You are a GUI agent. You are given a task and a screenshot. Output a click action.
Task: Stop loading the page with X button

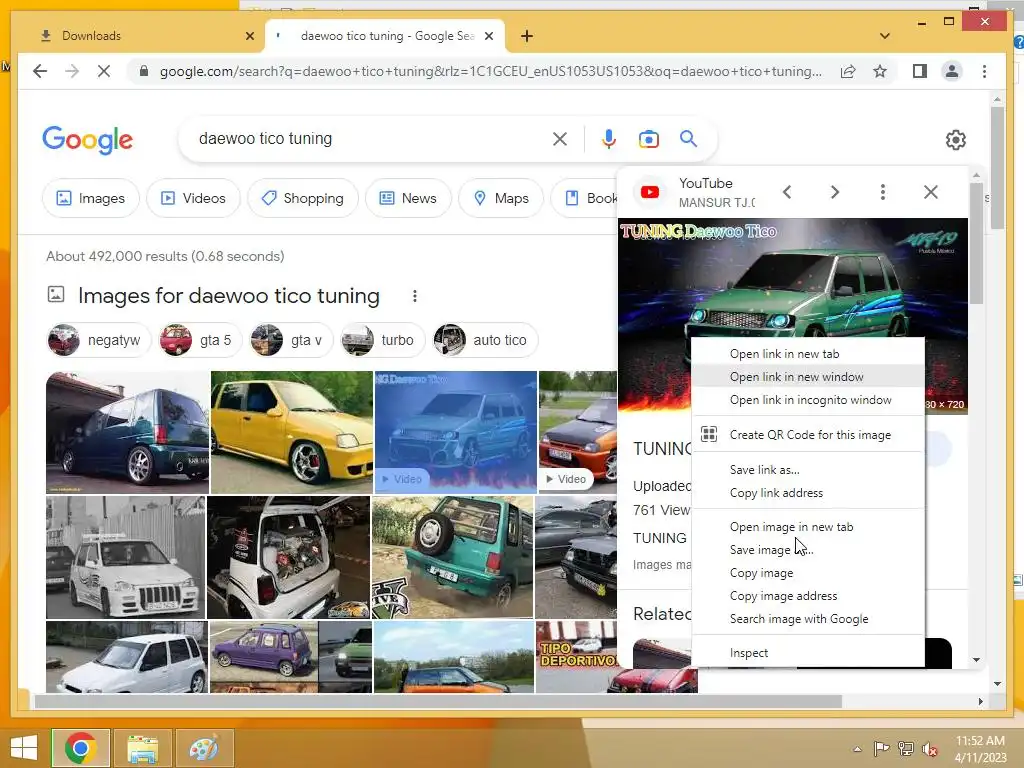coord(104,71)
